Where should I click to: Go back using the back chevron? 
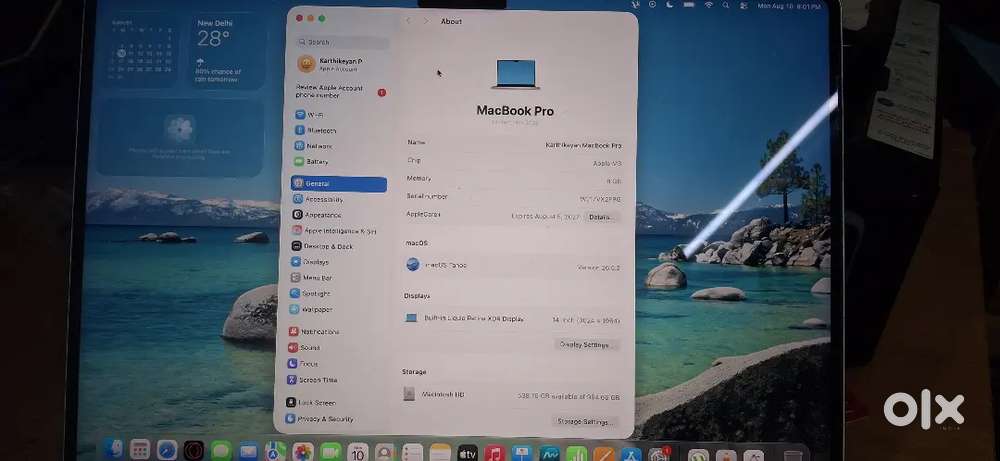(x=408, y=21)
